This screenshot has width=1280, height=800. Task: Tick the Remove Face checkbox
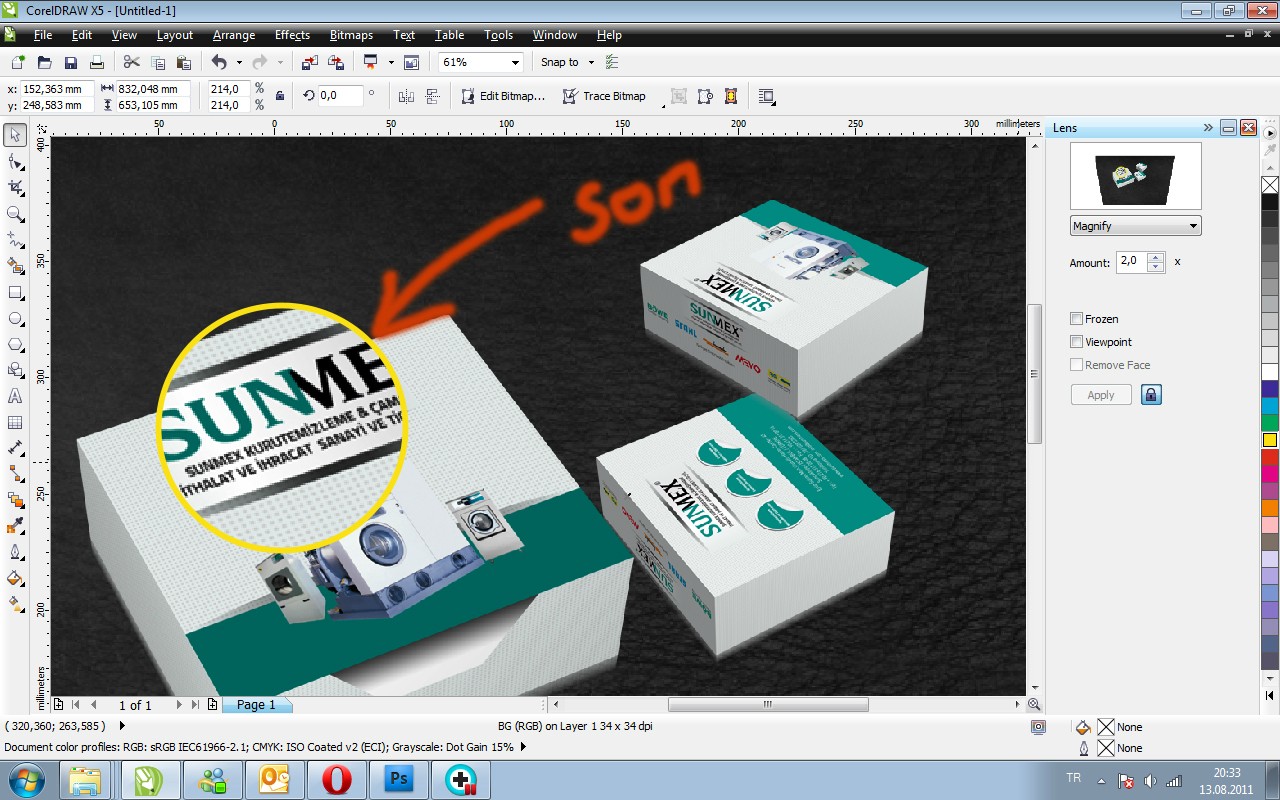1077,365
